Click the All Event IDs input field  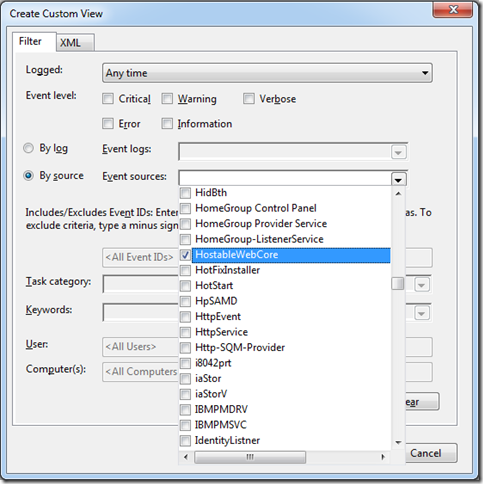pyautogui.click(x=141, y=257)
